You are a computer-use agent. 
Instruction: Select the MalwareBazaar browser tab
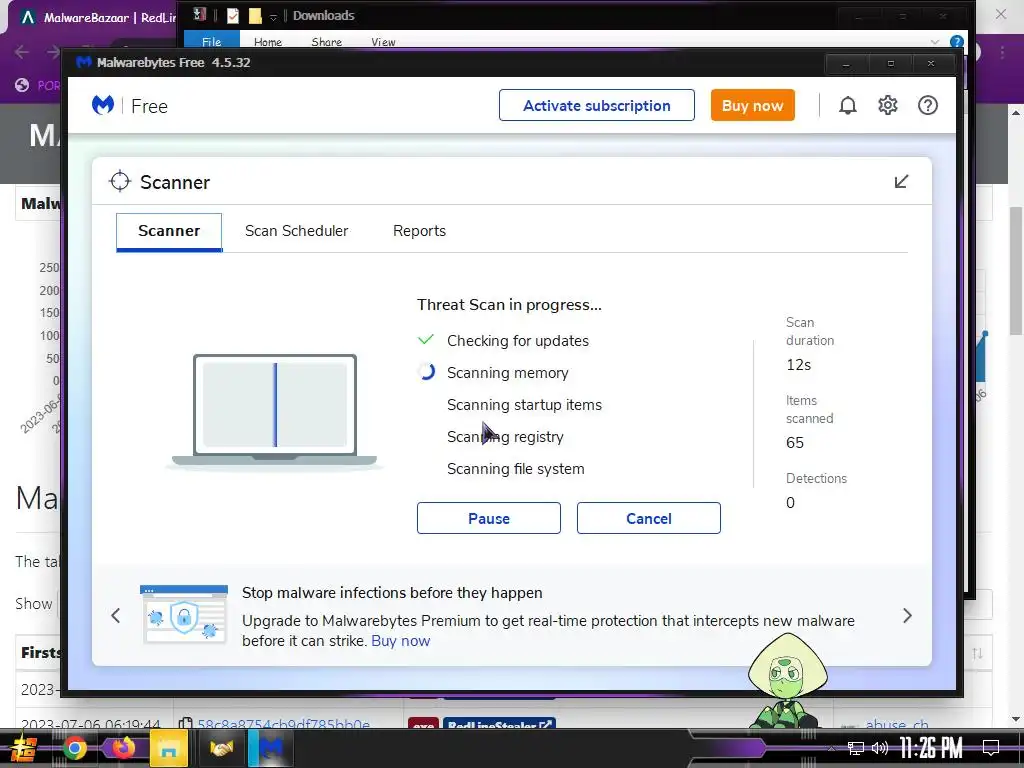coord(97,18)
